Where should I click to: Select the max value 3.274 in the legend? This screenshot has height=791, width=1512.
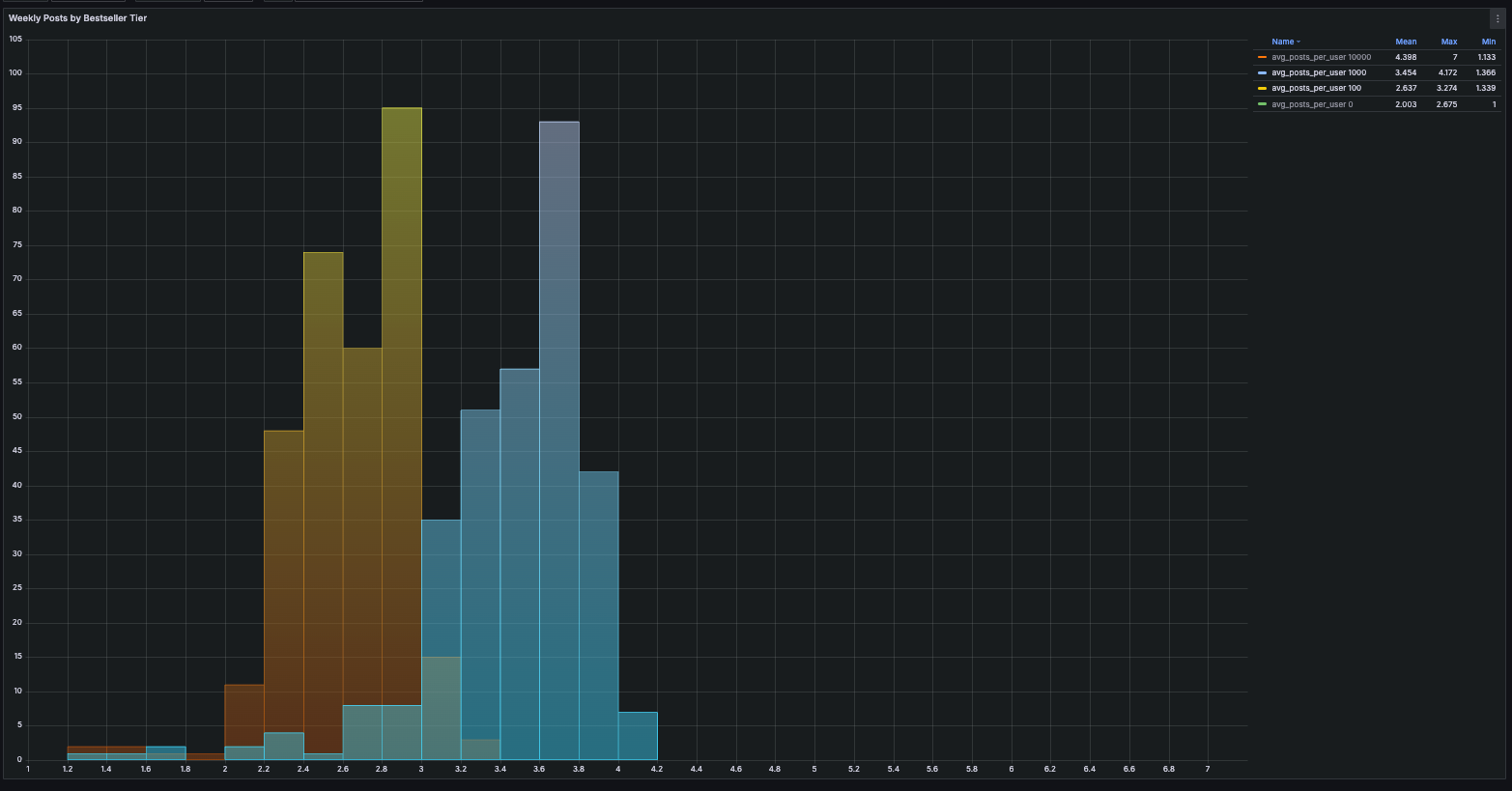click(x=1447, y=88)
